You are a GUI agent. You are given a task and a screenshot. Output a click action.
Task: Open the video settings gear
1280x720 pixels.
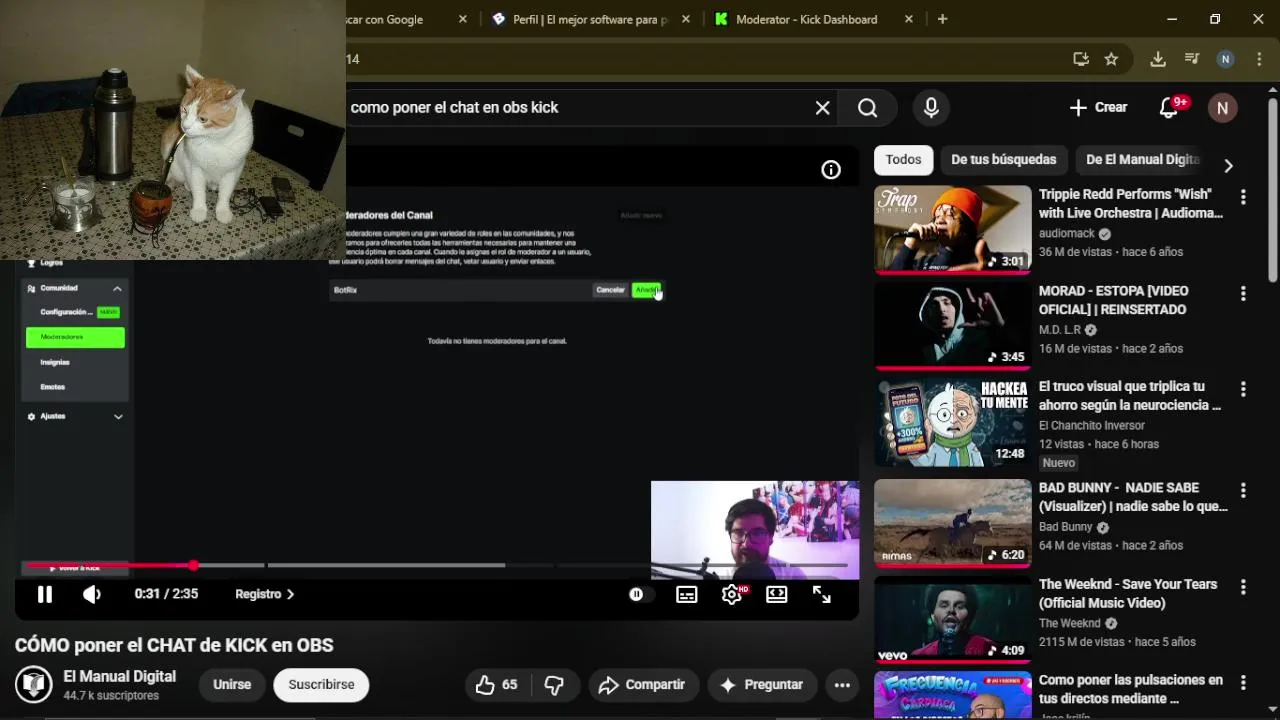(x=732, y=594)
